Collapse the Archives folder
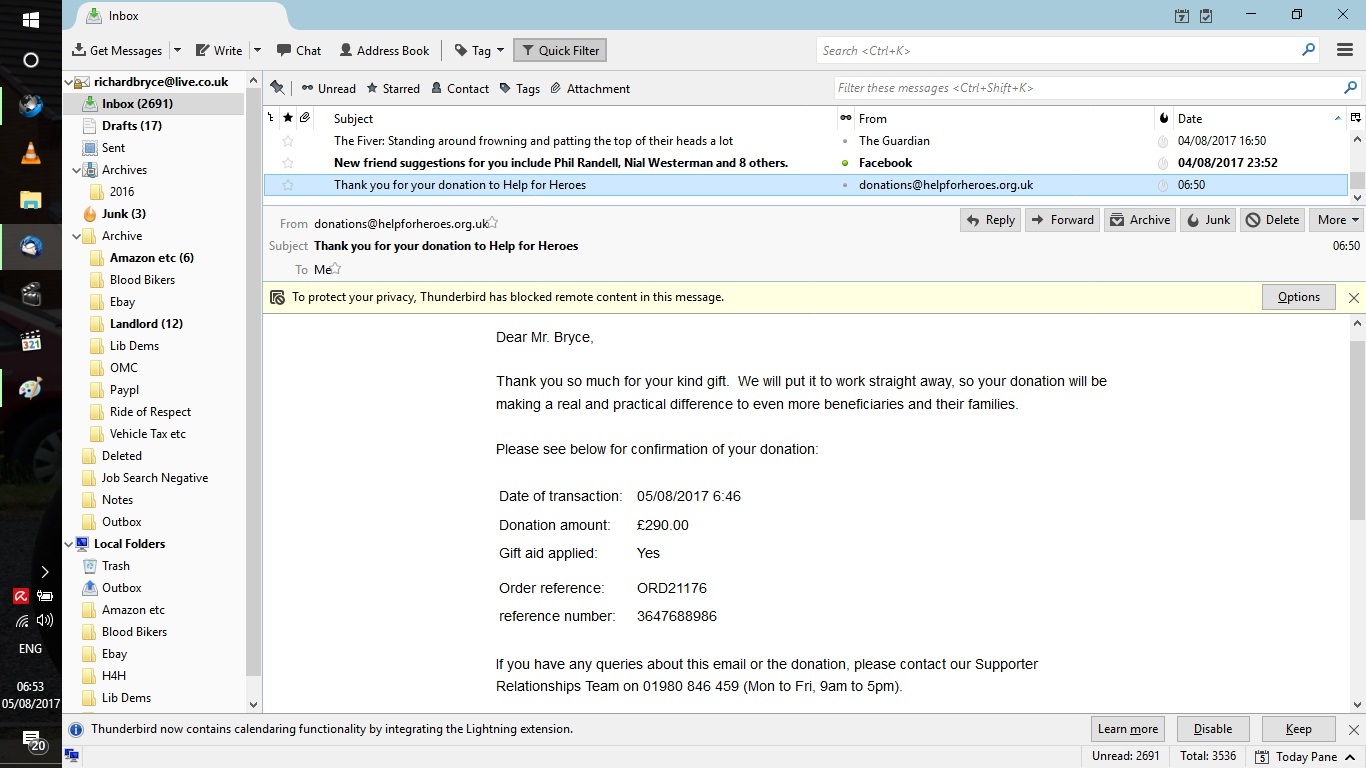This screenshot has width=1366, height=768. click(x=77, y=170)
